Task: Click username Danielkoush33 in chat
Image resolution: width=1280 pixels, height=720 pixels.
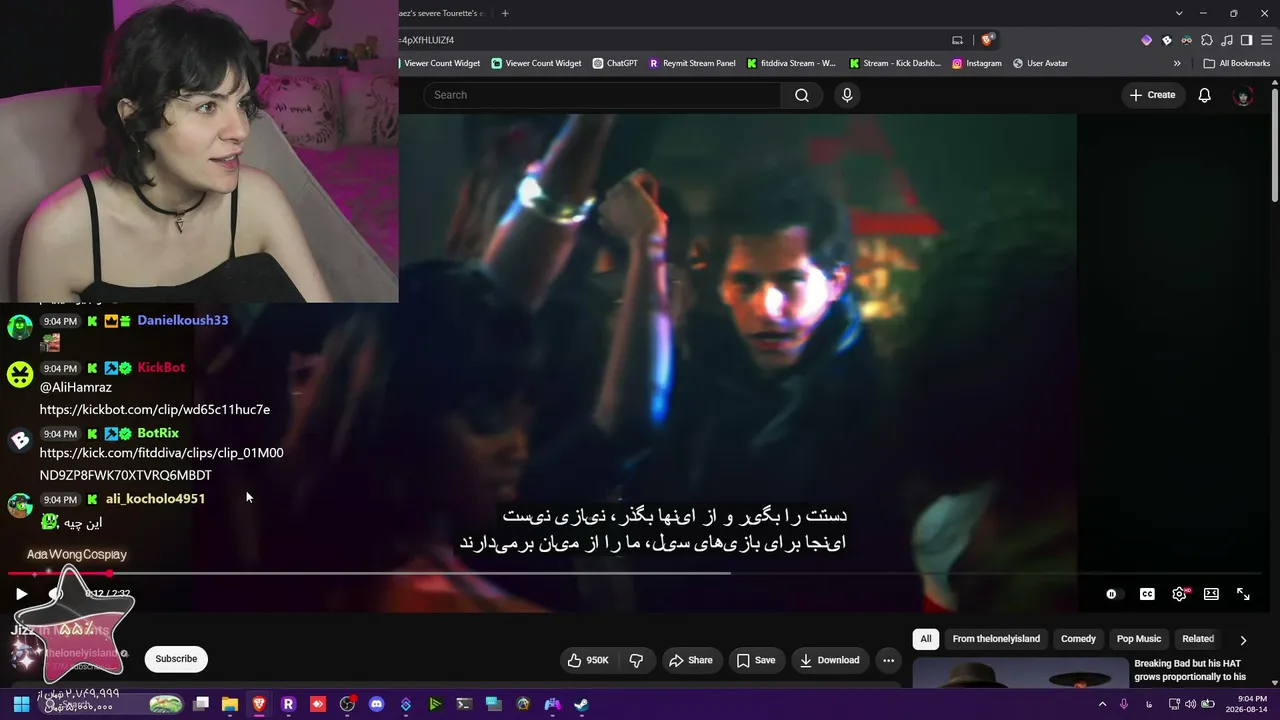Action: (x=183, y=321)
